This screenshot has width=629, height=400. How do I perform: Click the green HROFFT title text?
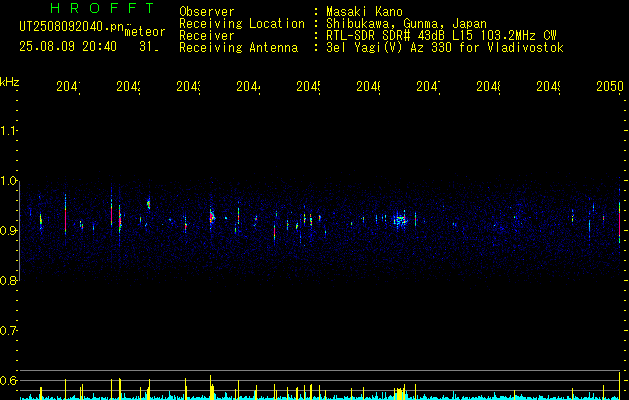pyautogui.click(x=103, y=8)
